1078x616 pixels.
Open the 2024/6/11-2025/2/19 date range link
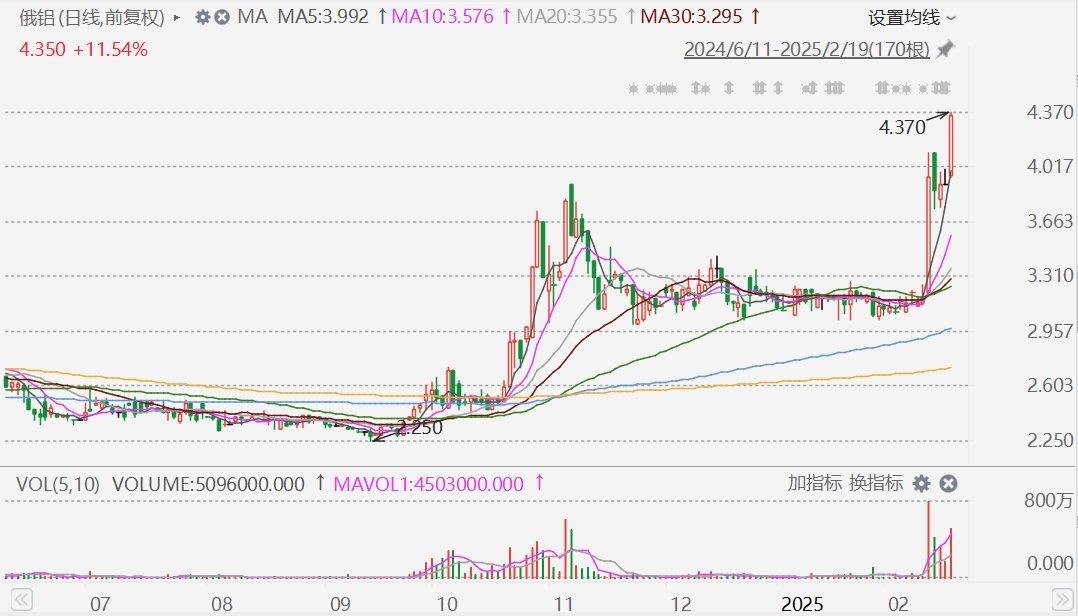(806, 49)
